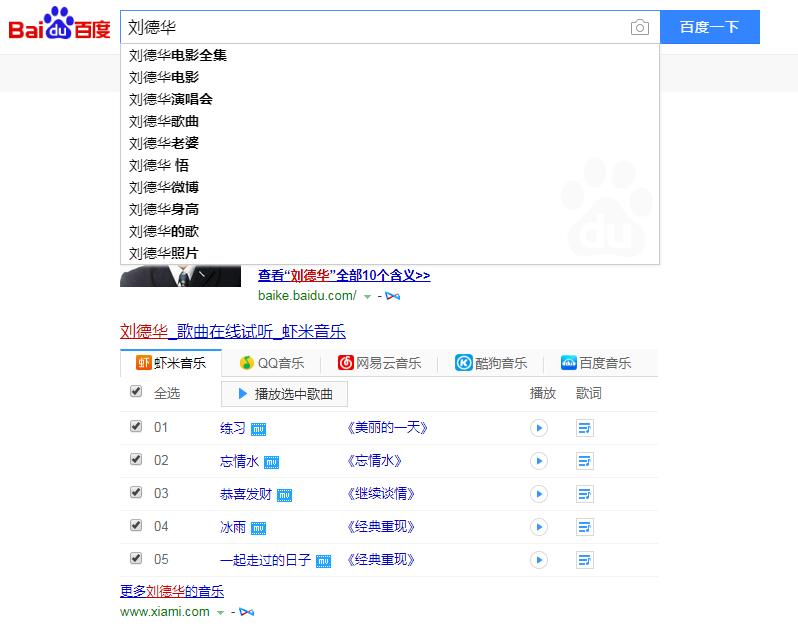The height and width of the screenshot is (636, 798).
Task: Play song 03 恭喜发财
Action: [x=538, y=494]
